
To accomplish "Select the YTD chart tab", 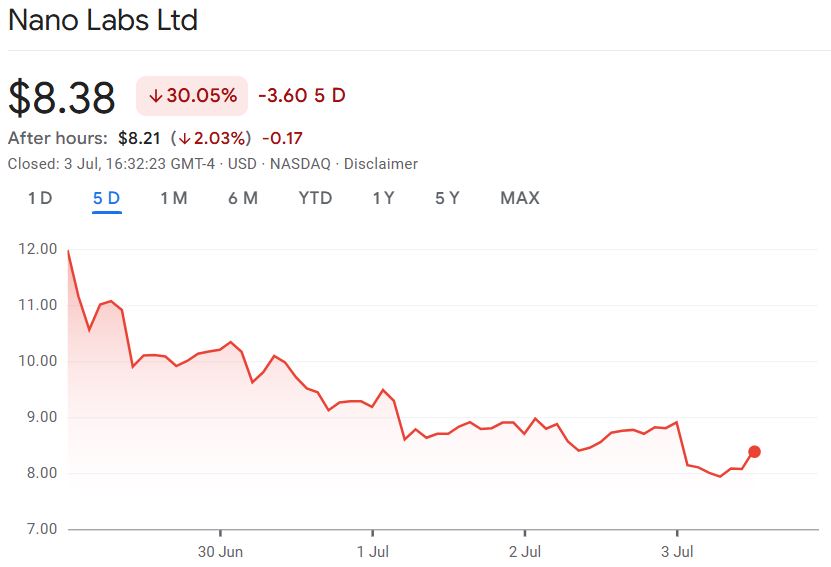I will click(315, 198).
